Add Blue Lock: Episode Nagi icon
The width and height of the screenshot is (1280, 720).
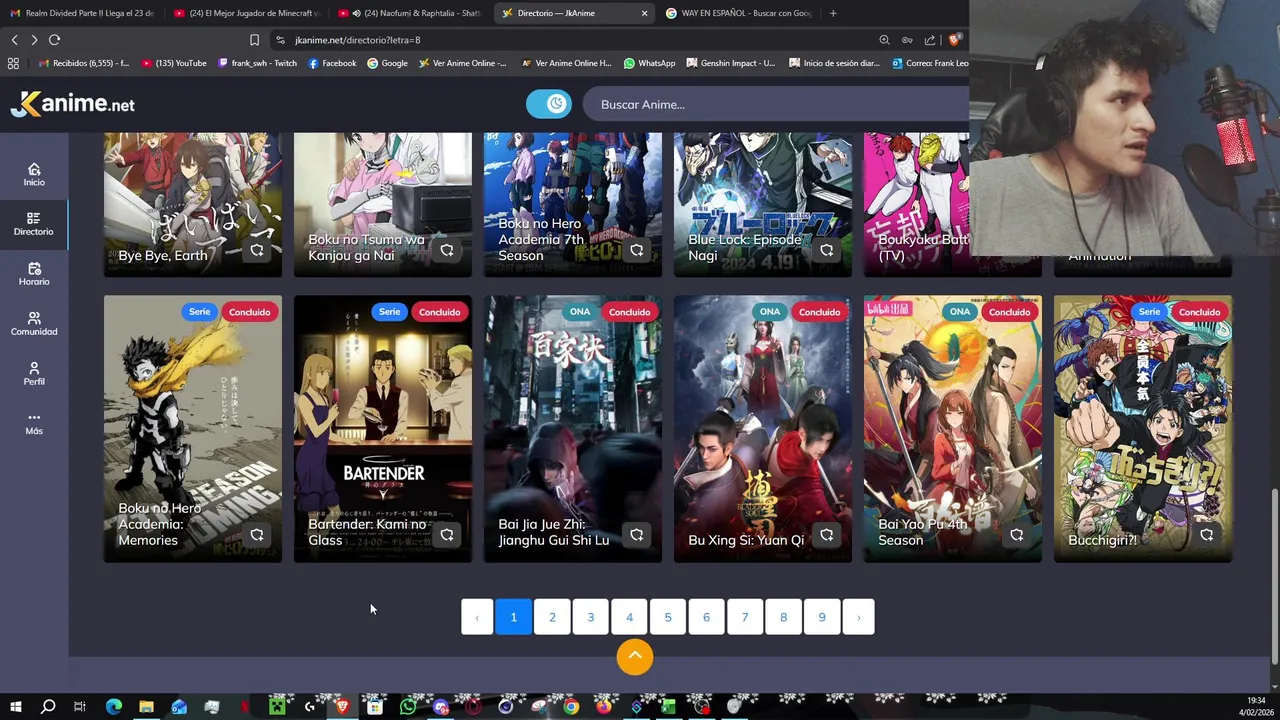[x=827, y=250]
